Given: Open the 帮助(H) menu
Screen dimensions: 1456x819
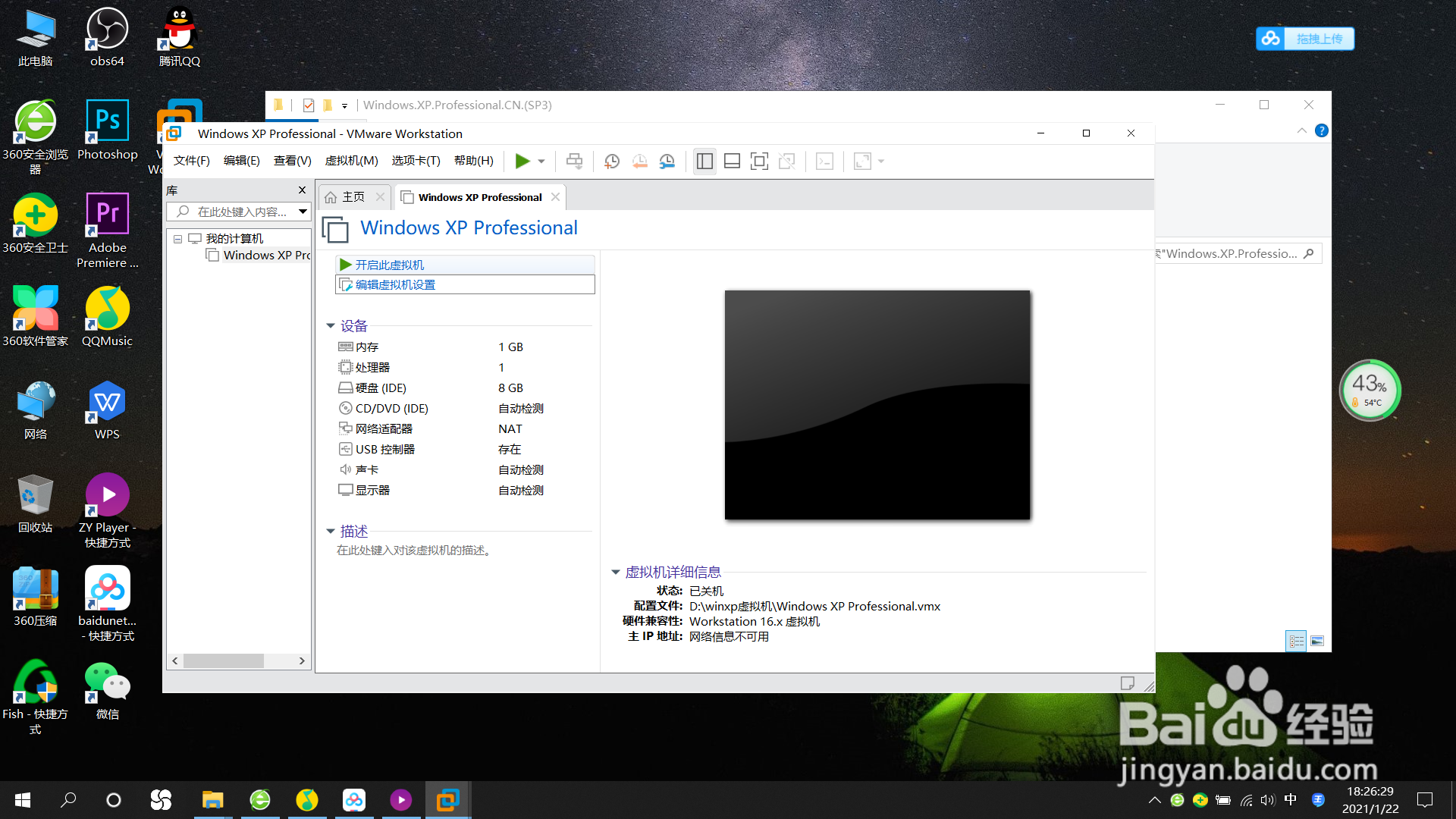Looking at the screenshot, I should tap(473, 161).
